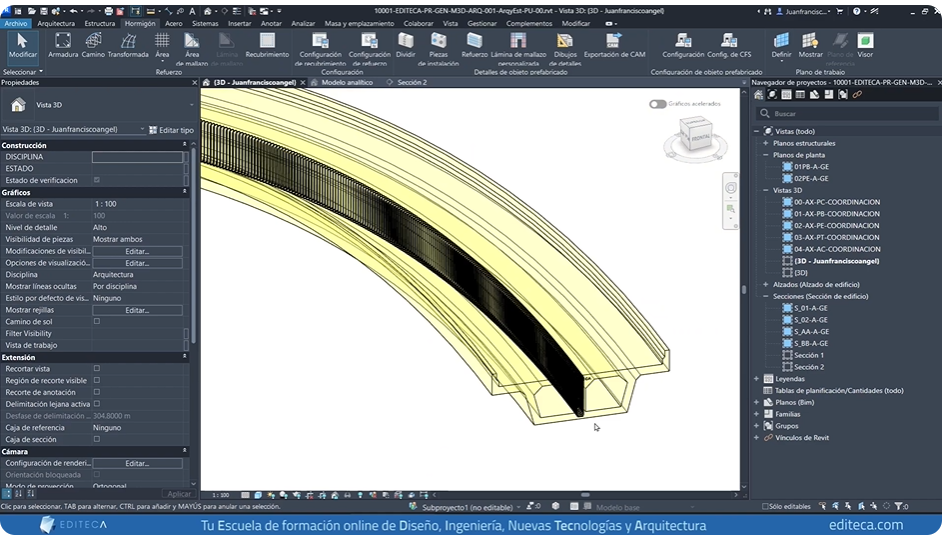Click the Editar tipo button

[172, 130]
